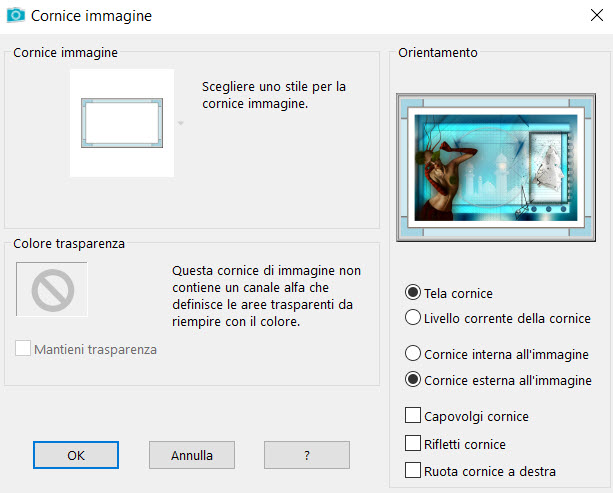
Task: Click the Orientamento frame preview image
Action: click(x=496, y=167)
